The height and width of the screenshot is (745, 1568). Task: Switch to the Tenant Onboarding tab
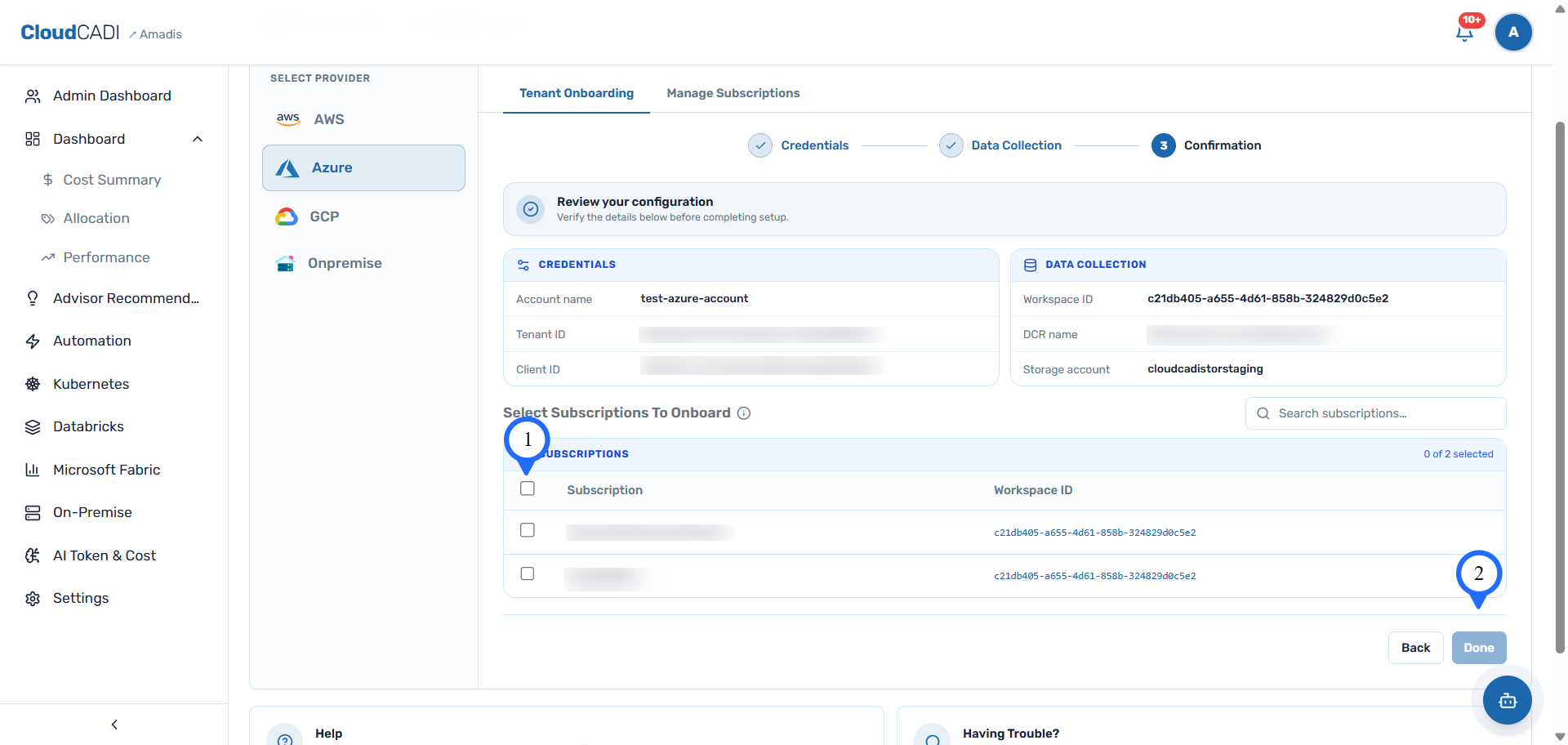[x=577, y=93]
